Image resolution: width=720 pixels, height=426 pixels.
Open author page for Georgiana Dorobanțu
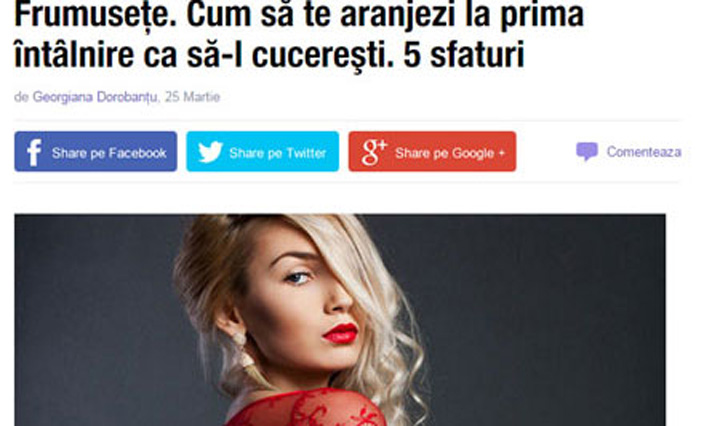(95, 97)
